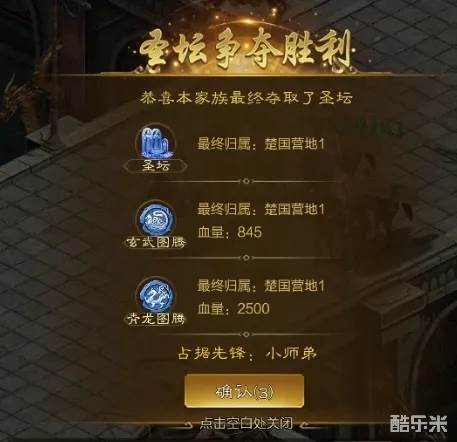This screenshot has width=457, height=442.
Task: Click 点击空白处关闭 text to dismiss
Action: 246,423
